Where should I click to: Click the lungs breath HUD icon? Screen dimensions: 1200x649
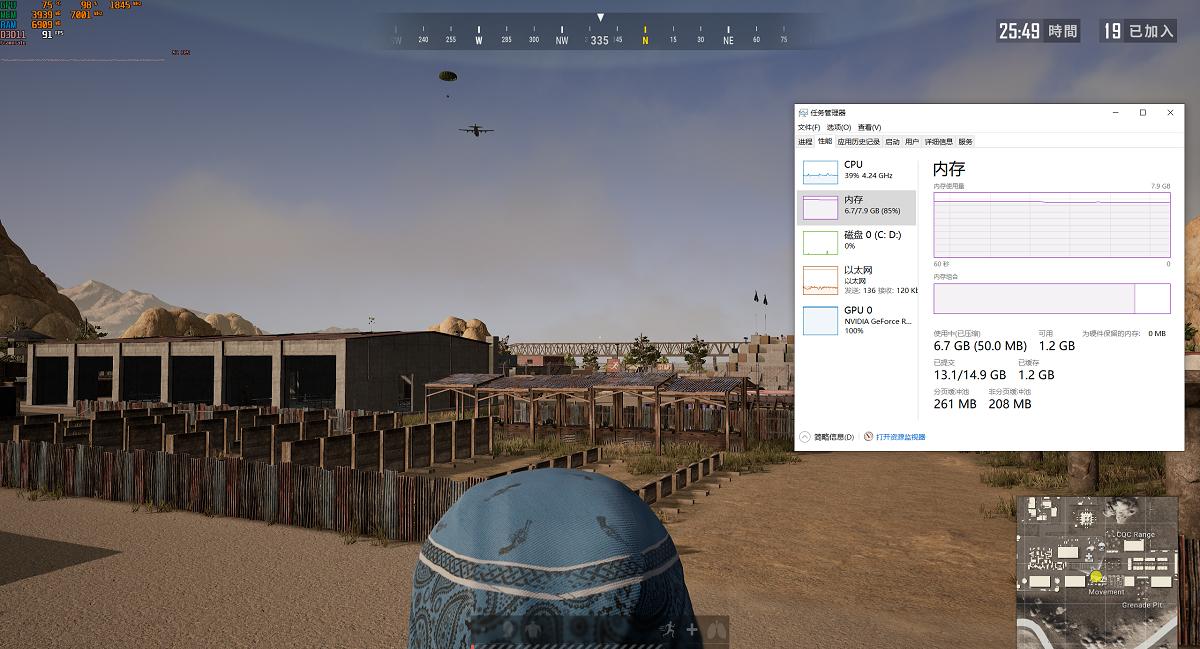coord(716,630)
